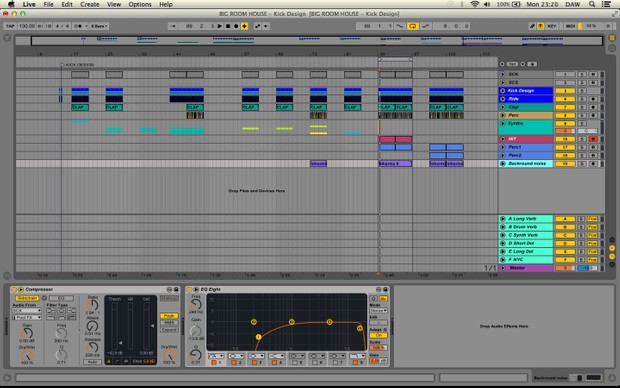Image resolution: width=620 pixels, height=388 pixels.
Task: Open the Create menu
Action: (x=90, y=4)
